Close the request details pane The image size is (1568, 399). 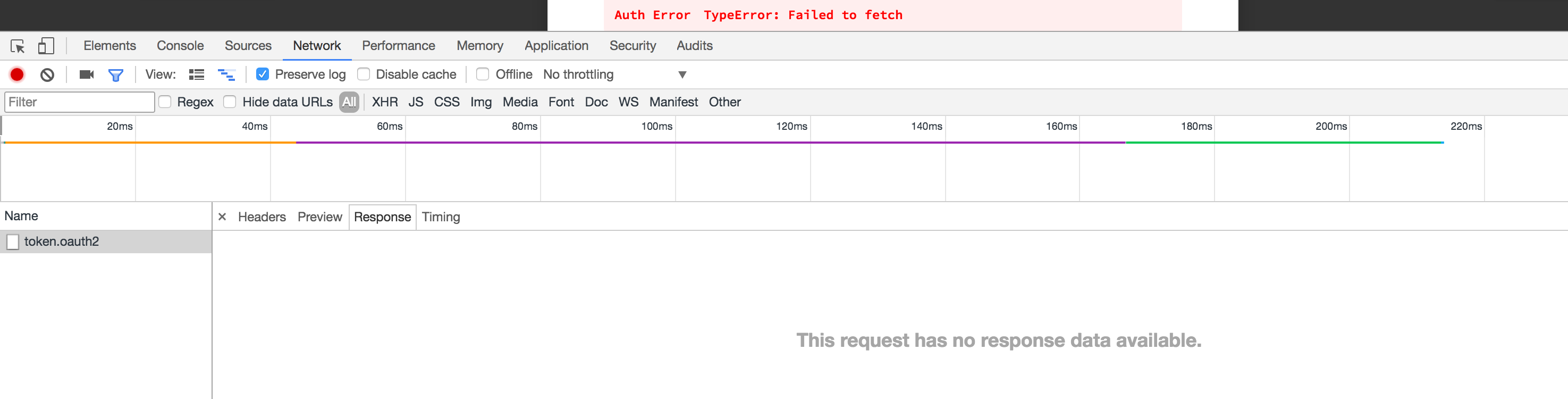pos(222,217)
